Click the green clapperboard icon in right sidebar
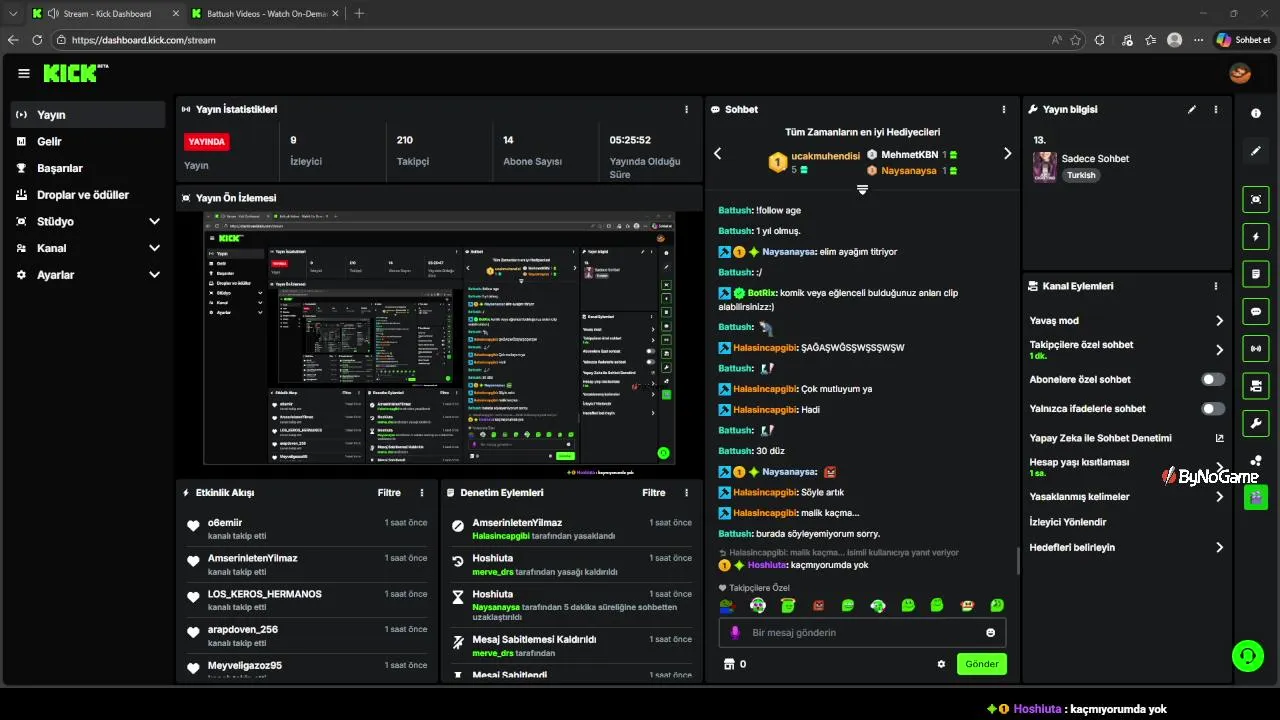Screen dimensions: 1280x720 pos(1256,497)
